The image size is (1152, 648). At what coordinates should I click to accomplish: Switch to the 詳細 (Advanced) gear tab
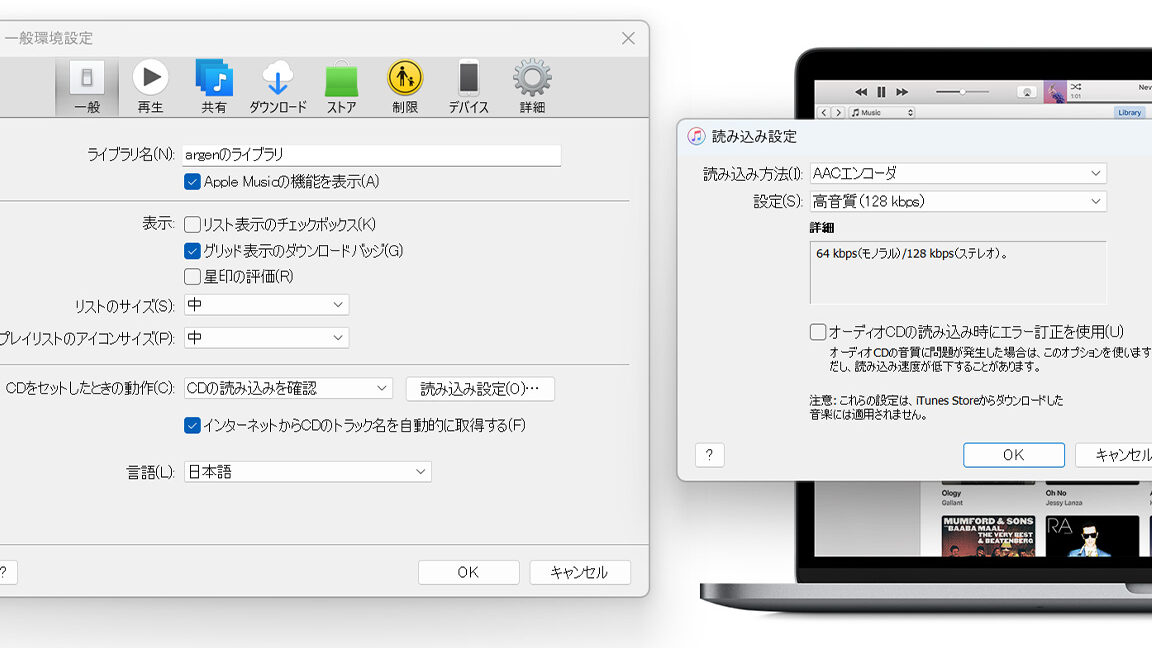coord(532,87)
